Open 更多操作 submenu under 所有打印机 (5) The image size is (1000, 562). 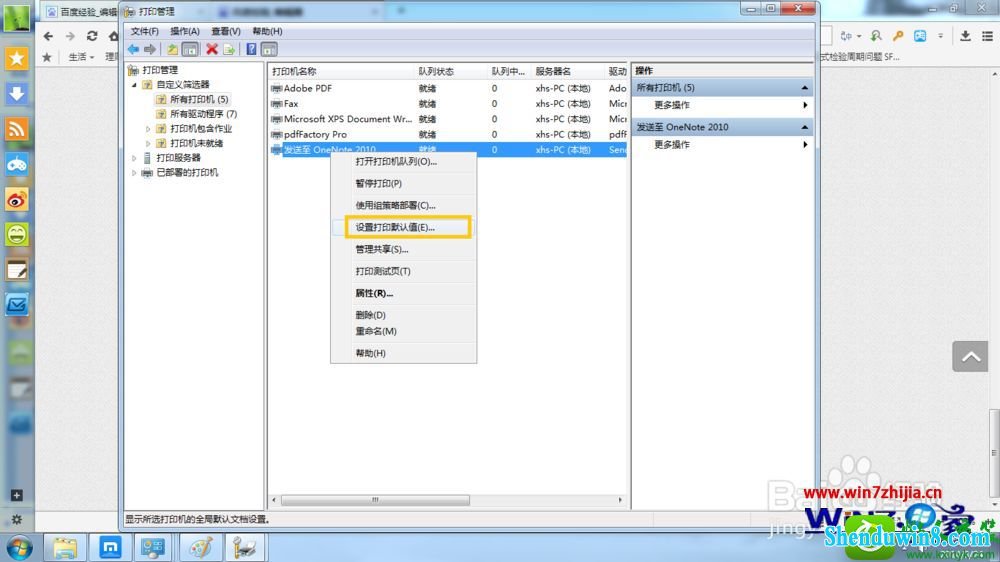[723, 105]
